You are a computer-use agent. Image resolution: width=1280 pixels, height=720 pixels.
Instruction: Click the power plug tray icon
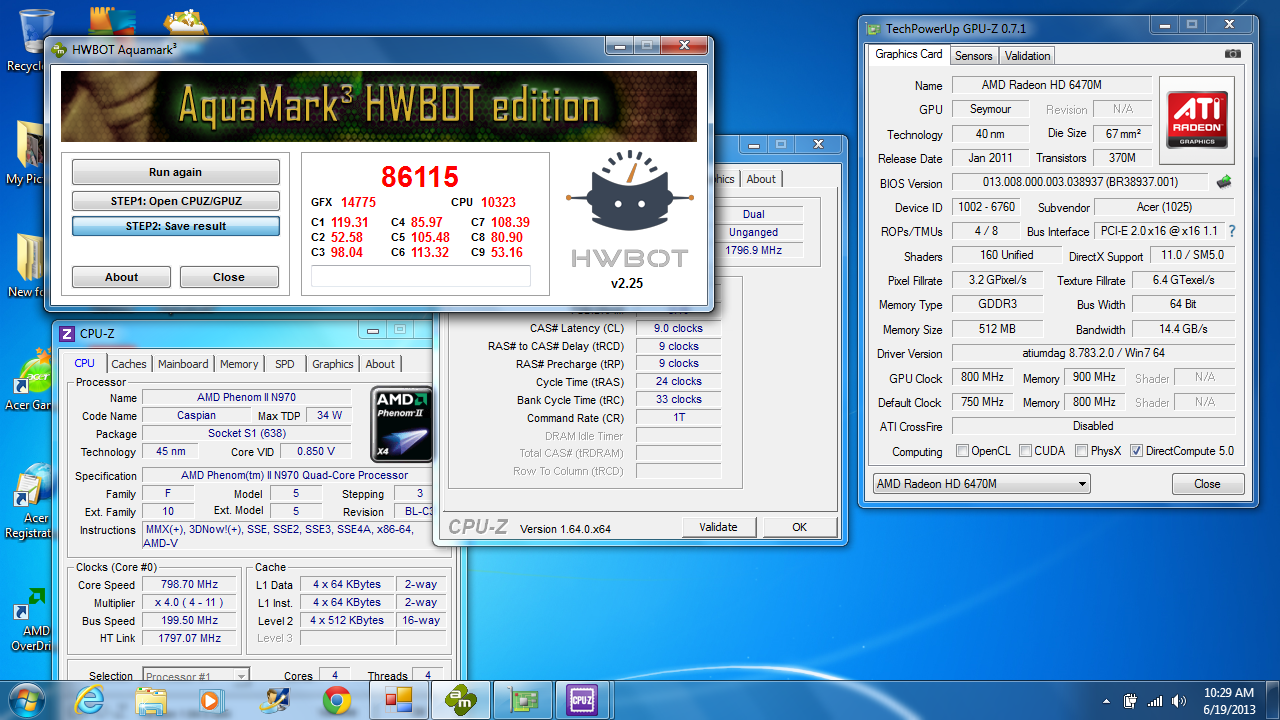1129,701
